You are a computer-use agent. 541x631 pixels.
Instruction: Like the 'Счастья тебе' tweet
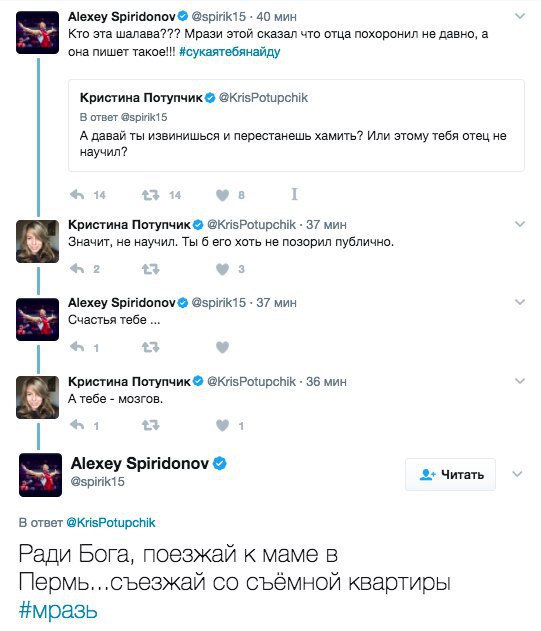(223, 347)
